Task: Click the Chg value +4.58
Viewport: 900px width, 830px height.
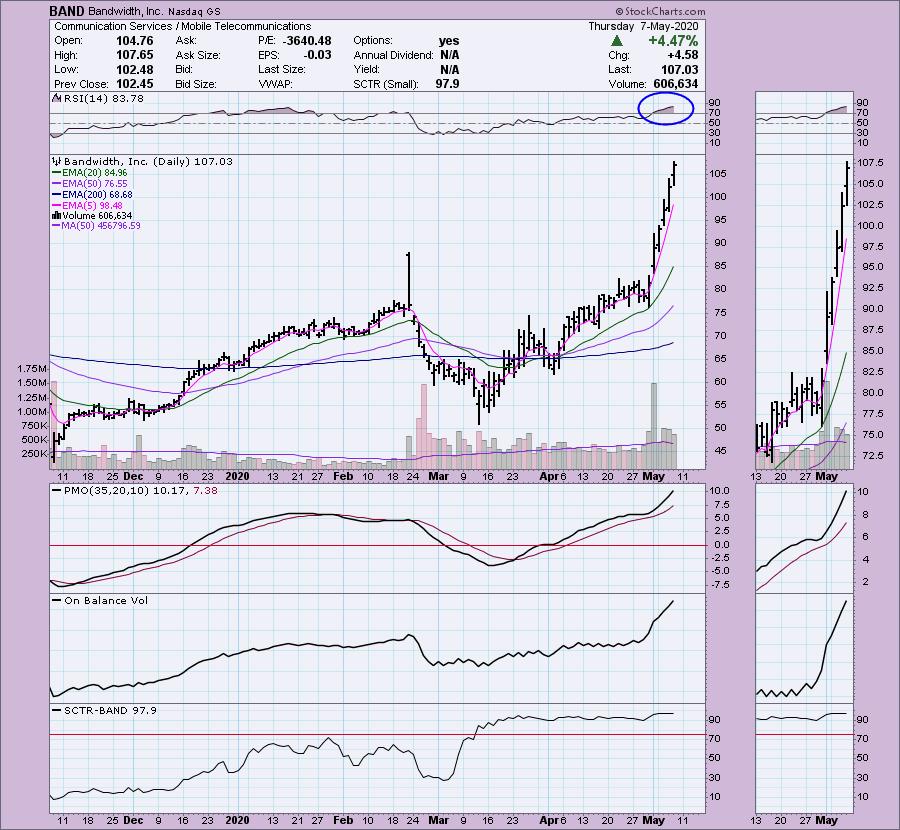Action: tap(682, 55)
